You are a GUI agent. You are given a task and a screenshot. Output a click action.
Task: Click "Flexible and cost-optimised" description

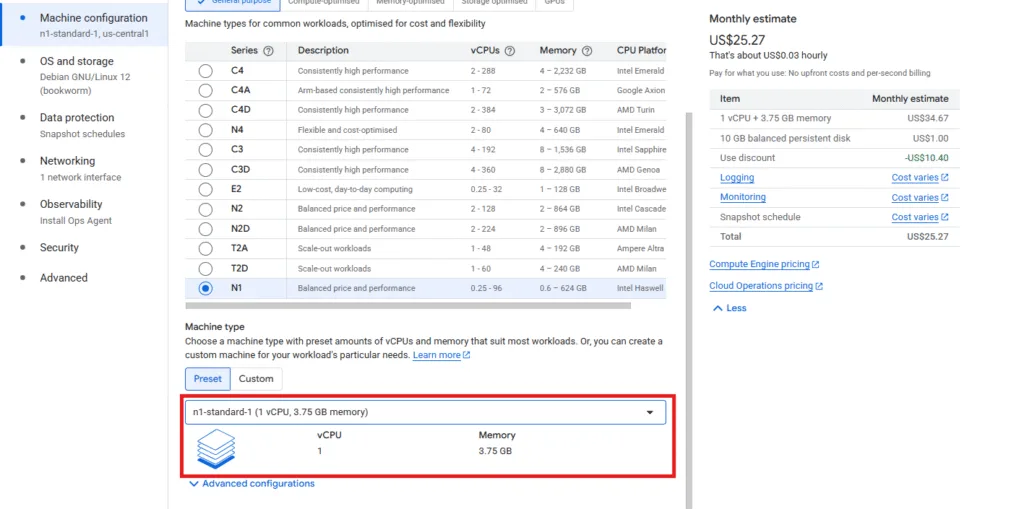point(347,130)
